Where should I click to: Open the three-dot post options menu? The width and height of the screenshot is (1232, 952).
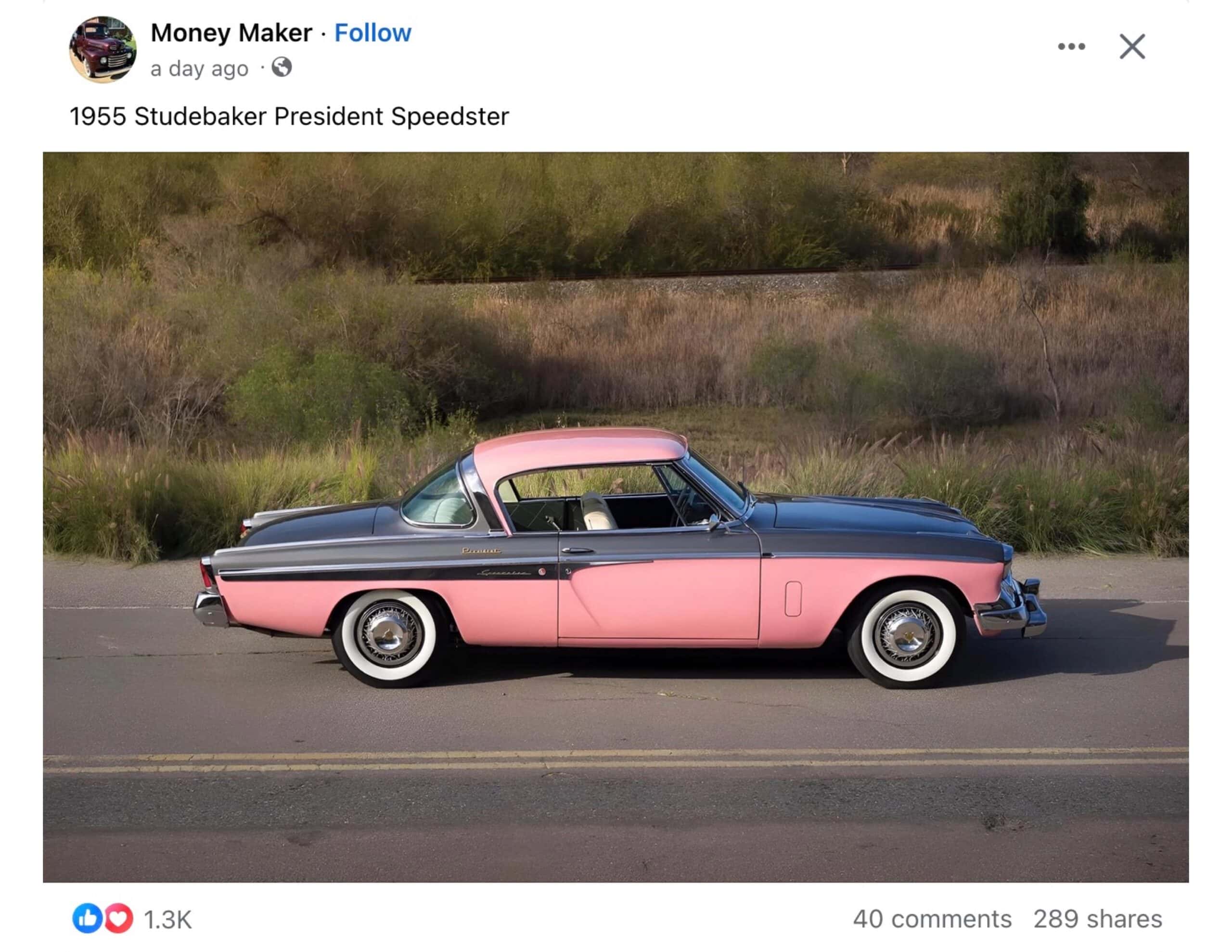pyautogui.click(x=1071, y=46)
